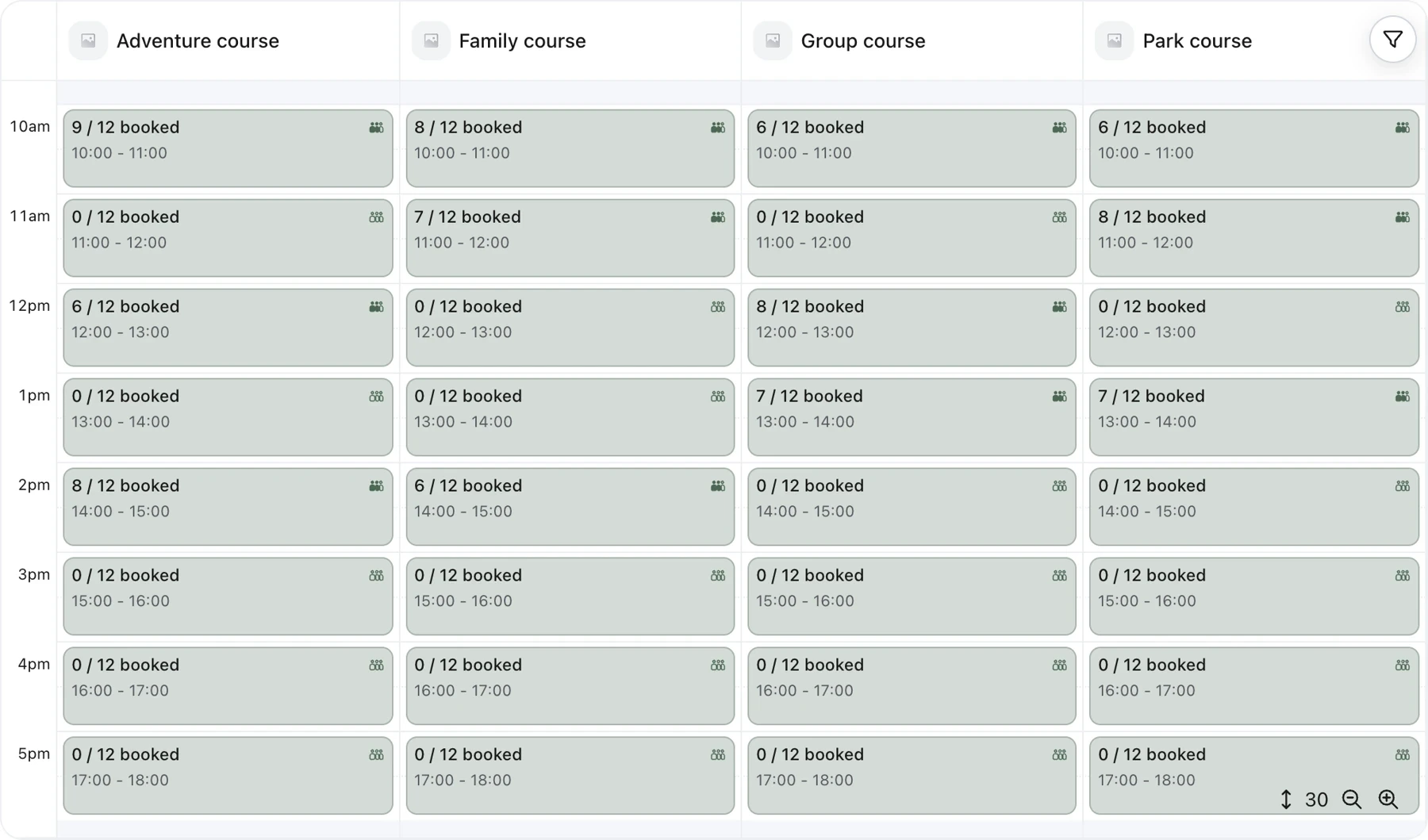The height and width of the screenshot is (840, 1428).
Task: Open Adventure course 13:00 - 14:00 slot
Action: 228,417
